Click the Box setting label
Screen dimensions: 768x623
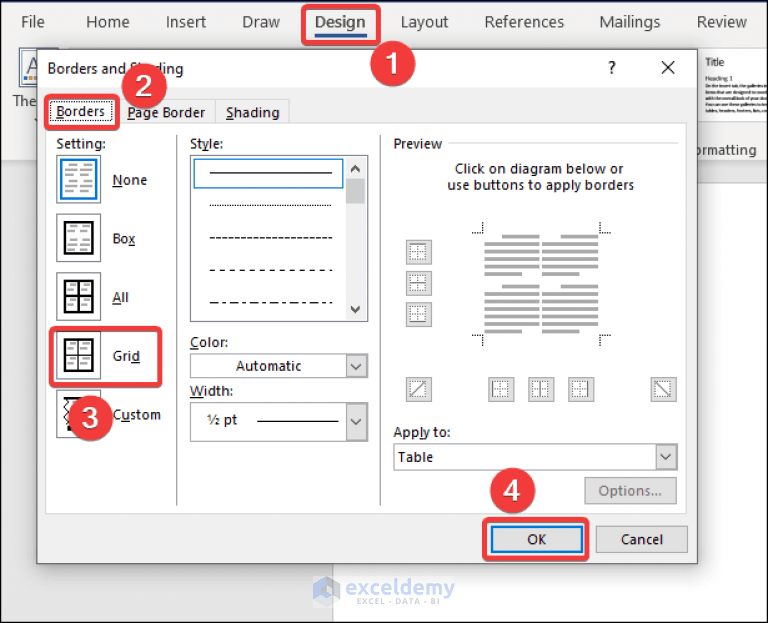coord(123,239)
